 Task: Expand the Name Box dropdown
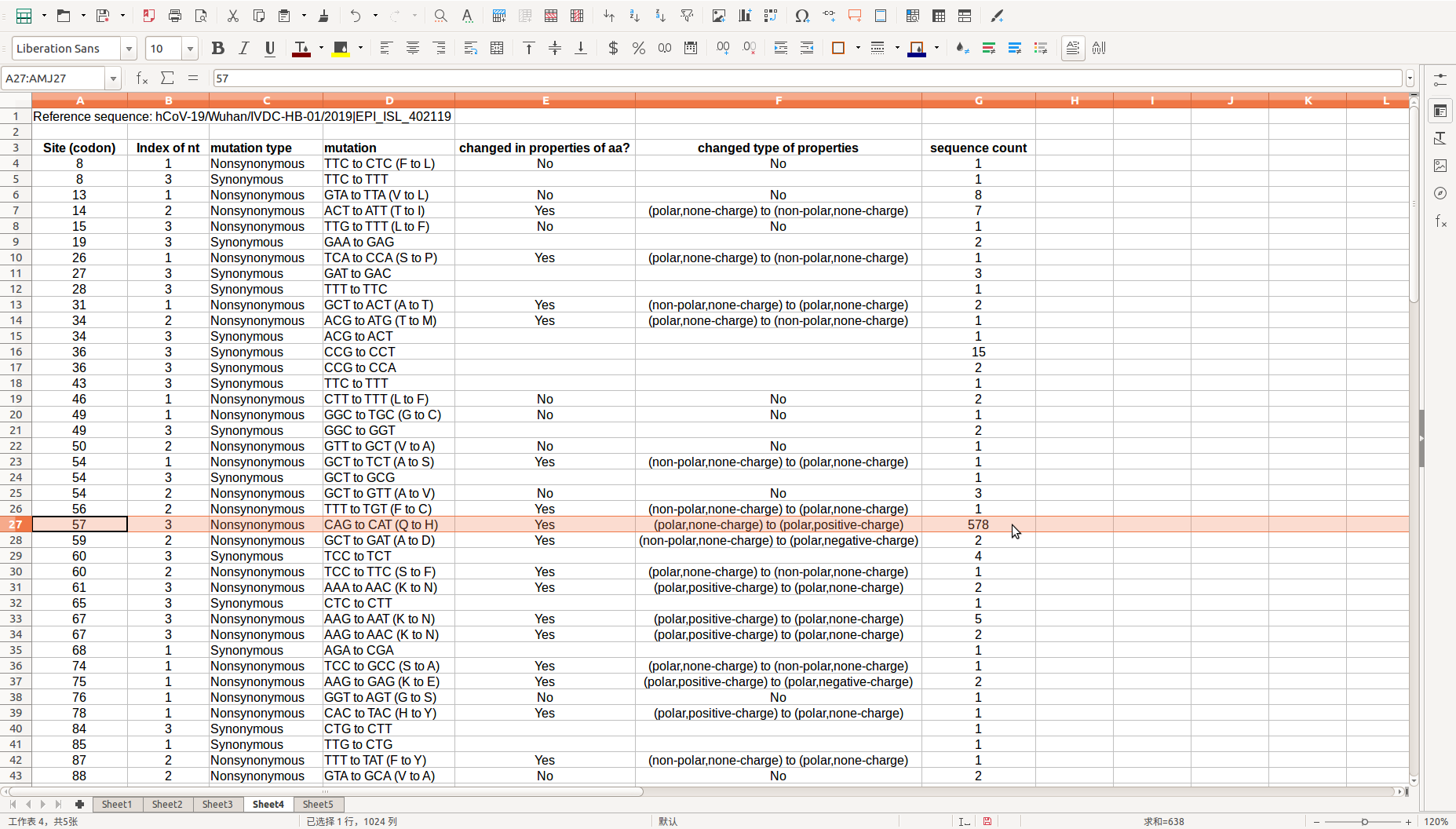pos(114,79)
